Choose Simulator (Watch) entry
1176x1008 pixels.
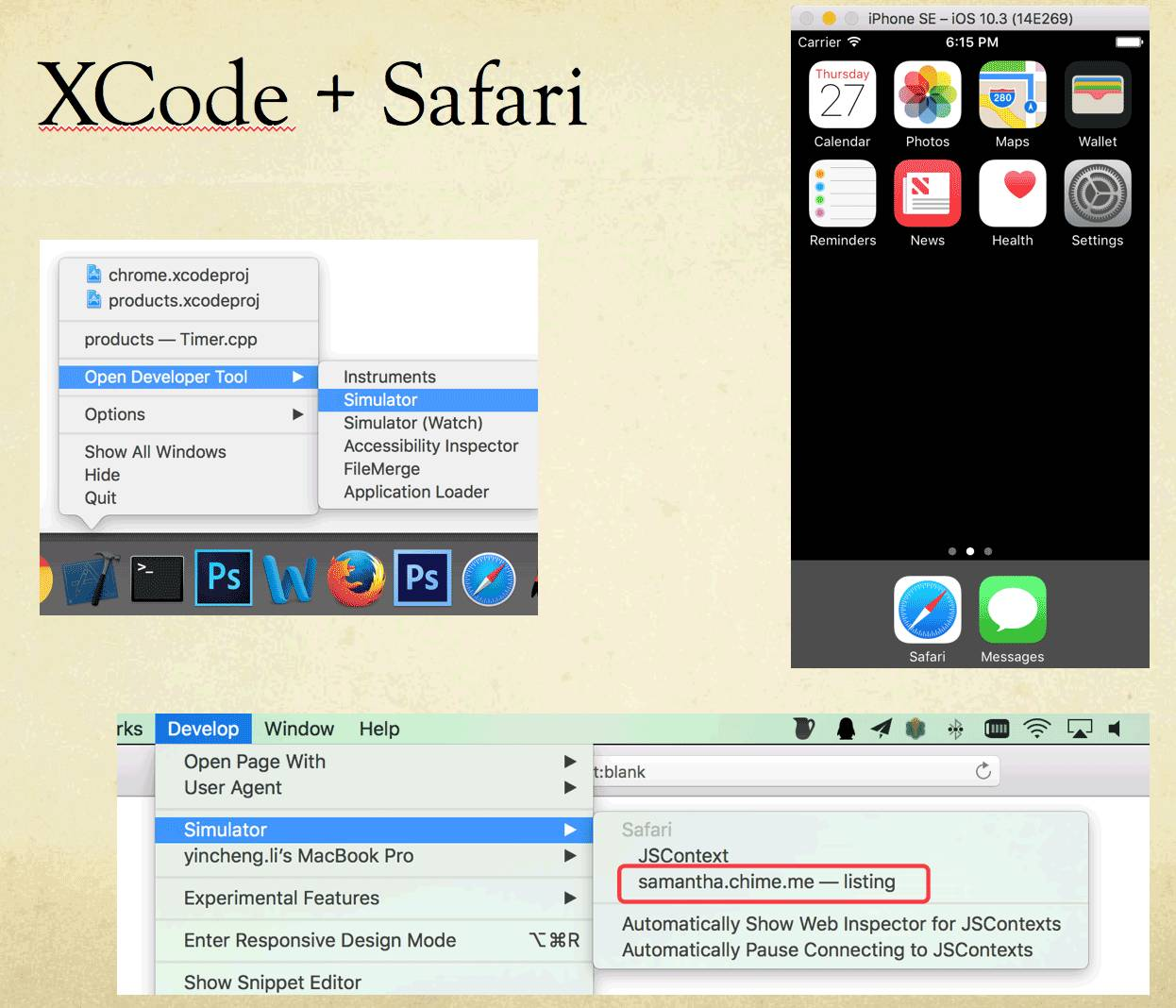(x=428, y=423)
